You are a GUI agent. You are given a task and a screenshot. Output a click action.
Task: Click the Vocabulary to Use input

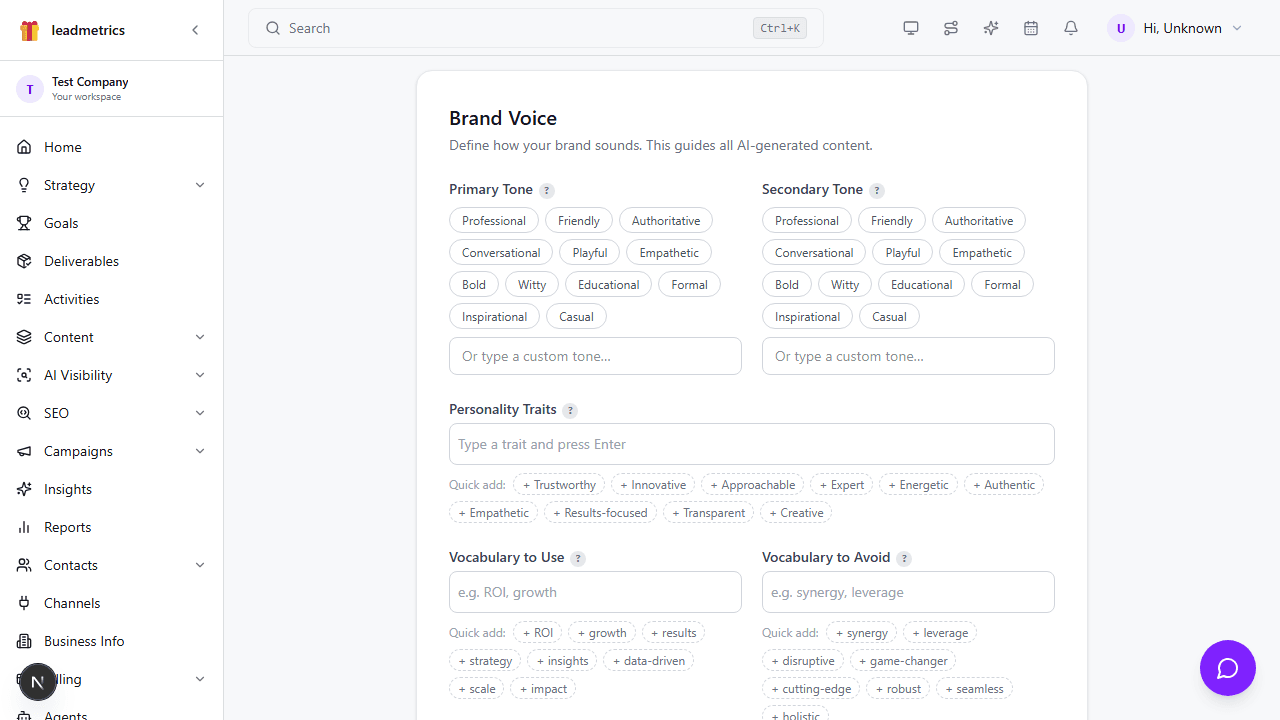click(x=595, y=592)
